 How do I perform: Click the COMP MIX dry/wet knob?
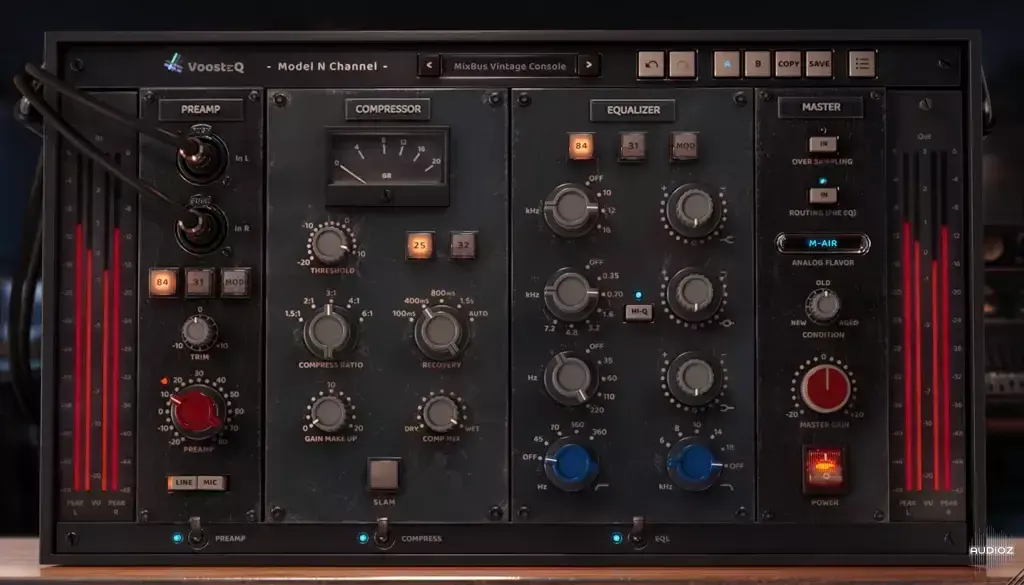(441, 413)
